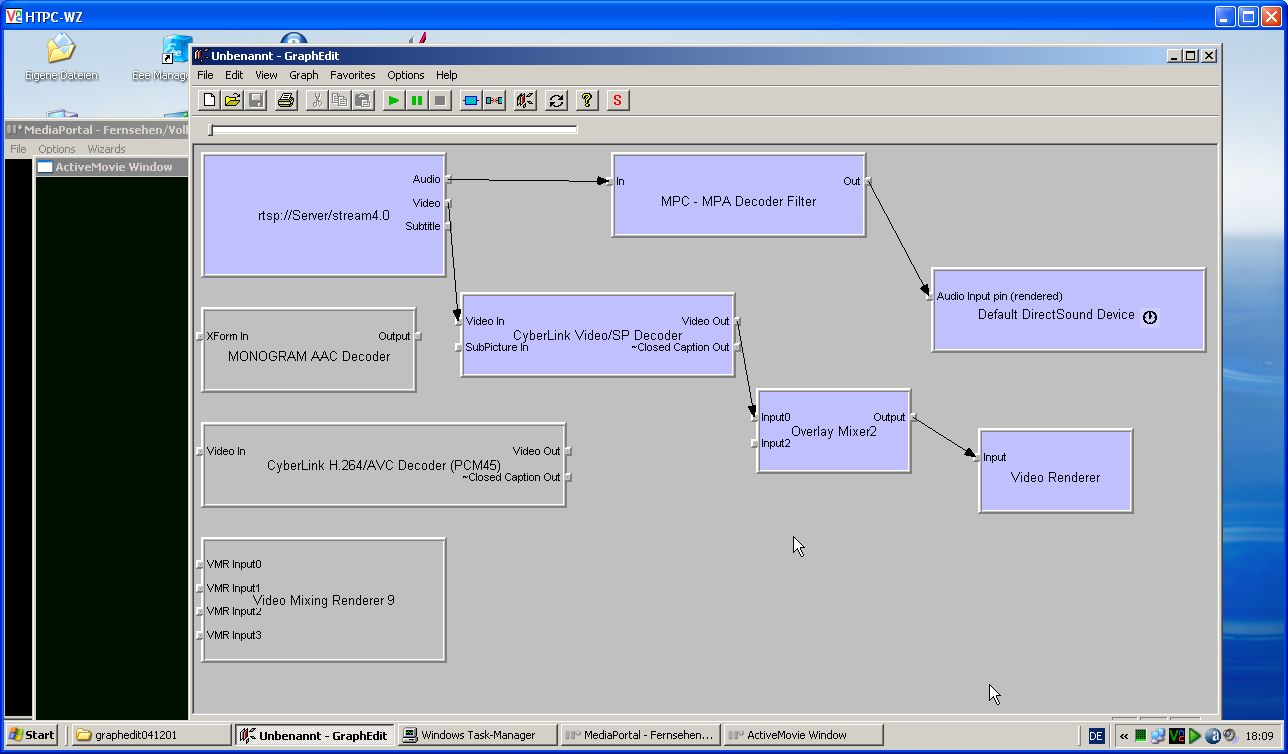Save the graph with the floppy disk icon
Image resolution: width=1288 pixels, height=754 pixels.
point(255,100)
